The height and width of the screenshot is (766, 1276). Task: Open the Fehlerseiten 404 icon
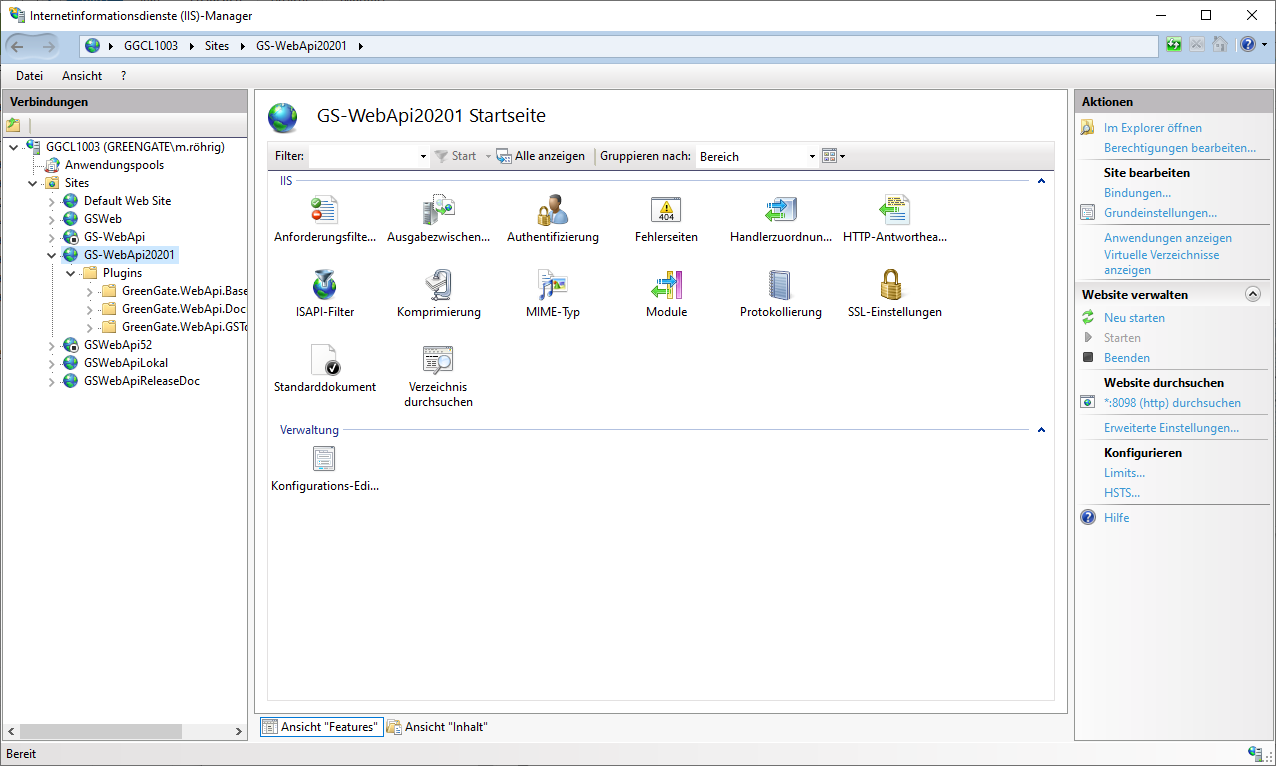(x=666, y=210)
